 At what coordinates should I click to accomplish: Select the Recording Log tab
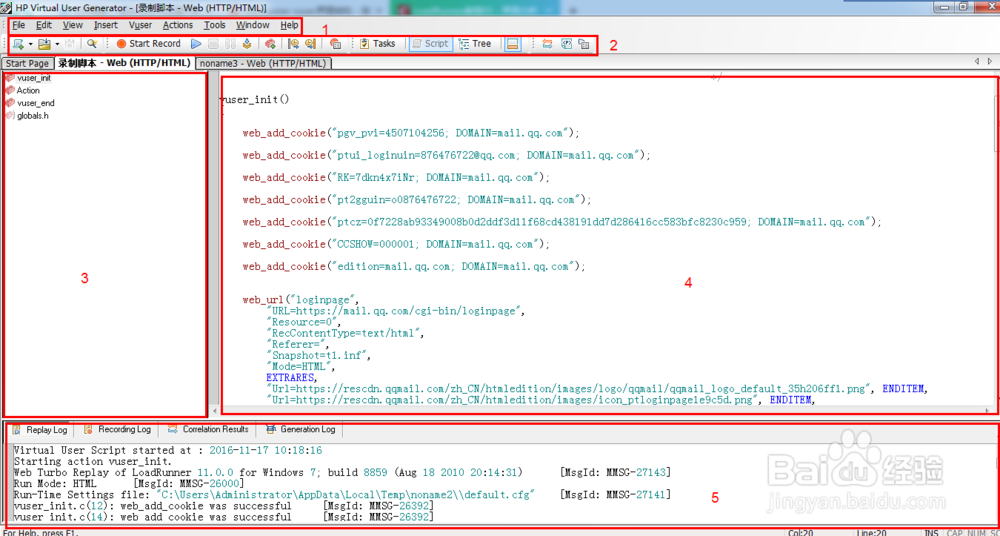pyautogui.click(x=117, y=429)
